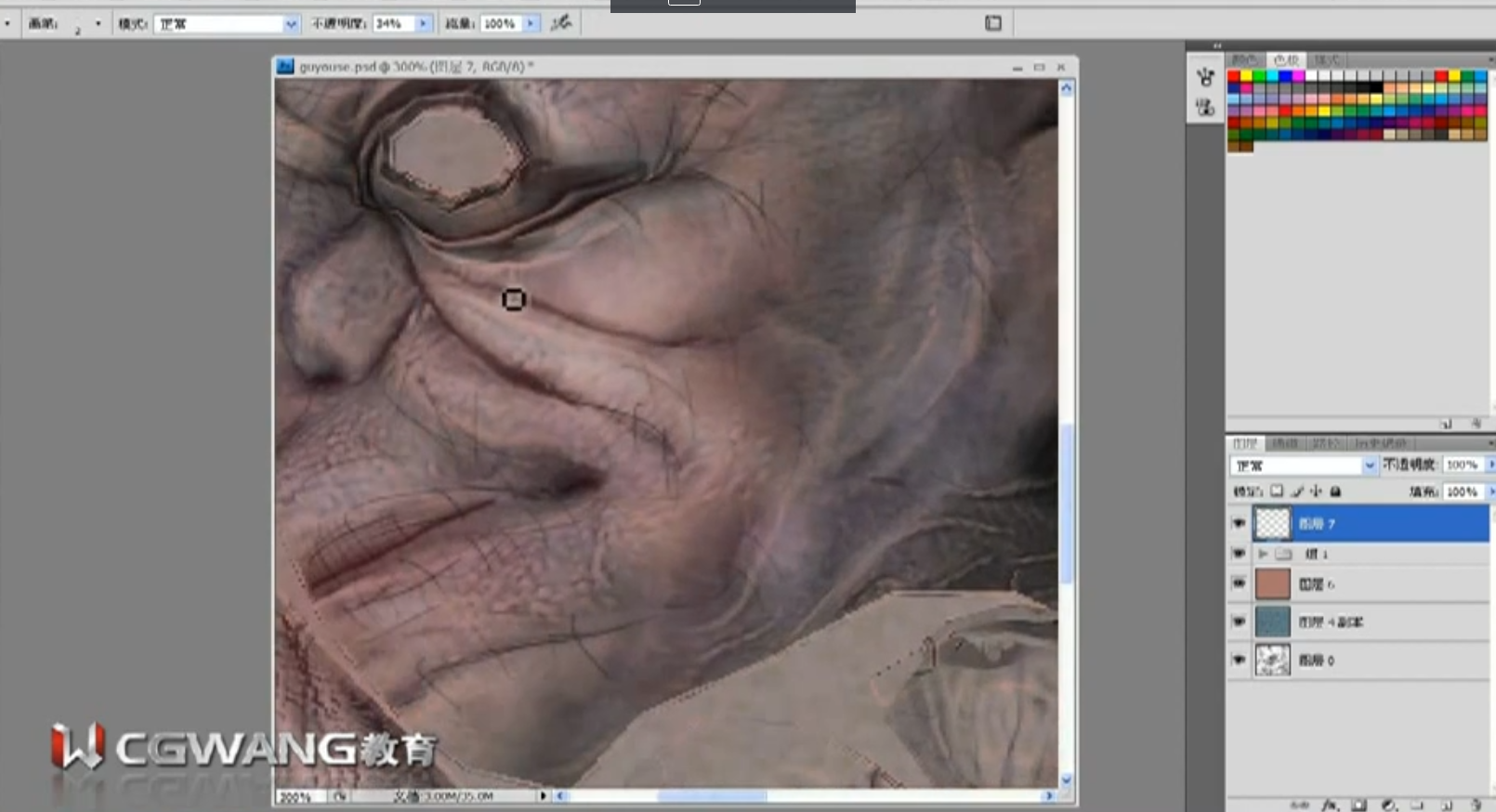
Task: Switch to the Paths tab
Action: click(x=1325, y=443)
